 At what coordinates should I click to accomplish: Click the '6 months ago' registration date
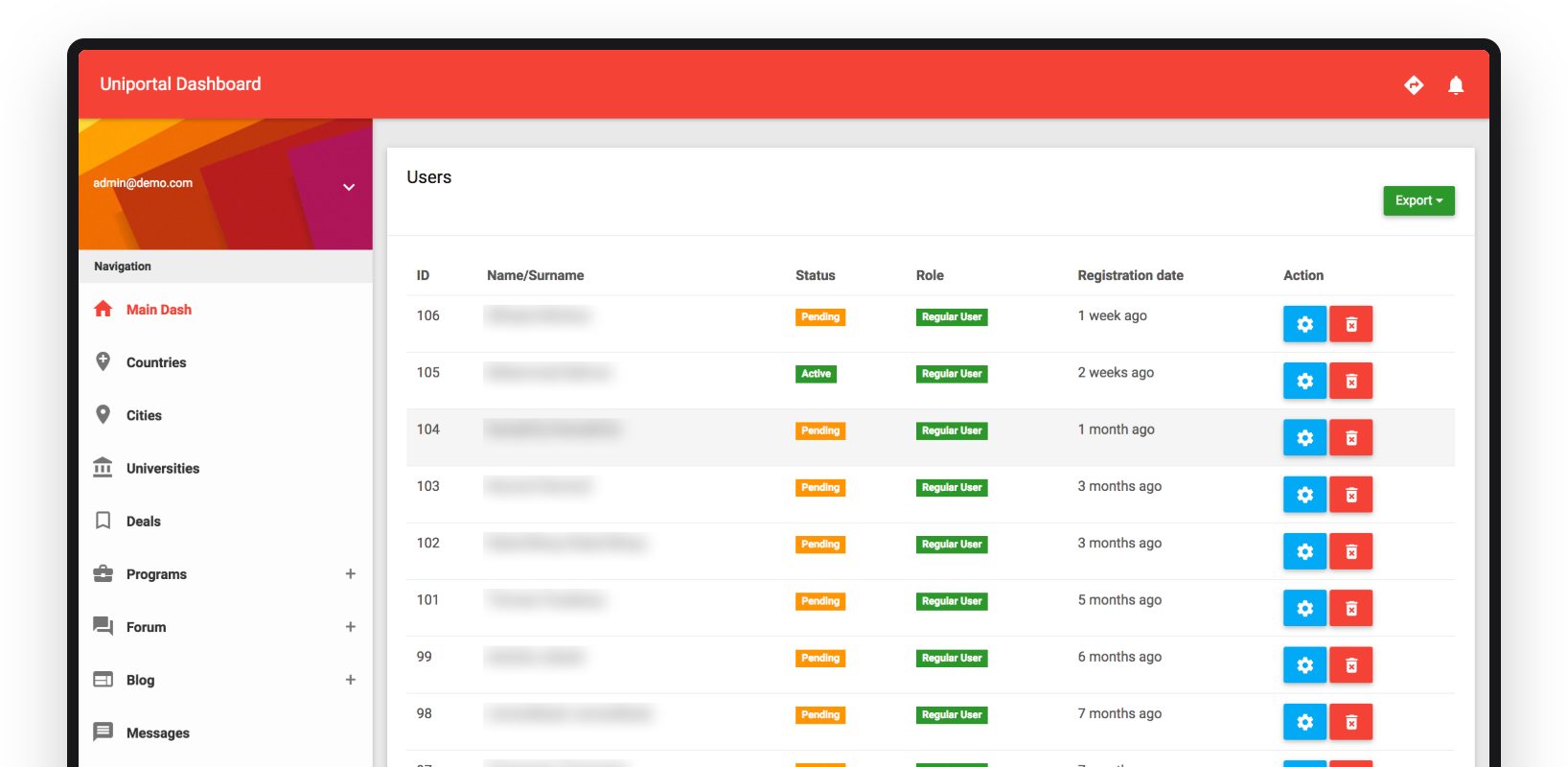click(x=1119, y=657)
